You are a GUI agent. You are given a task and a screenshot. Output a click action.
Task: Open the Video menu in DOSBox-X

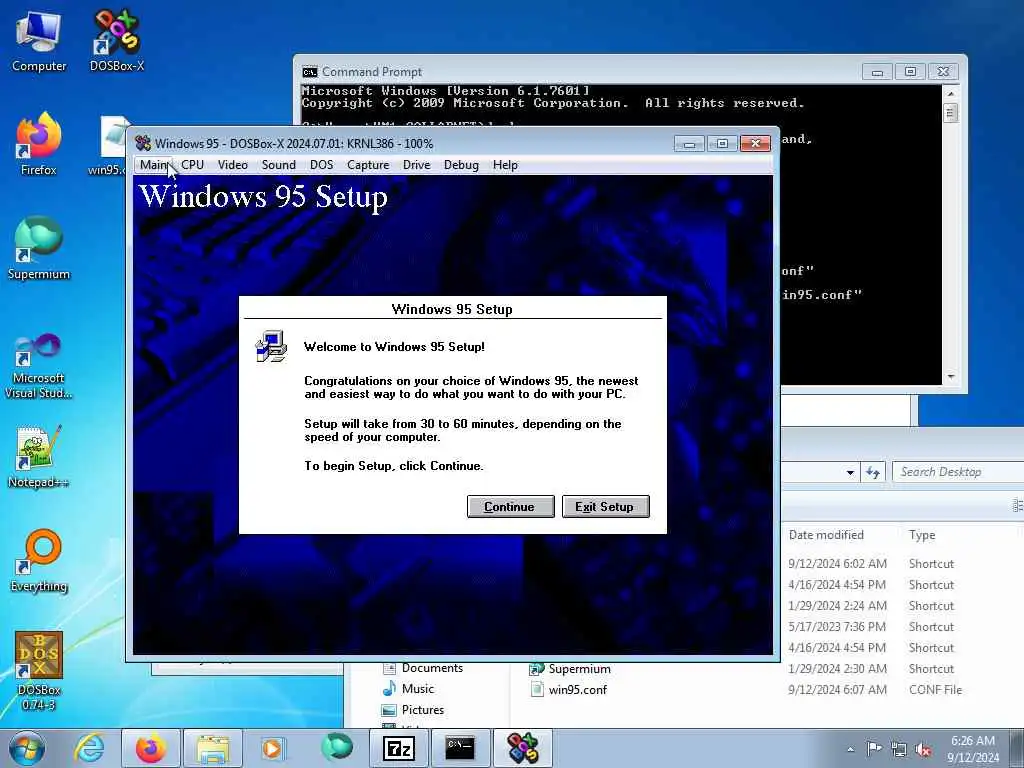click(x=232, y=165)
